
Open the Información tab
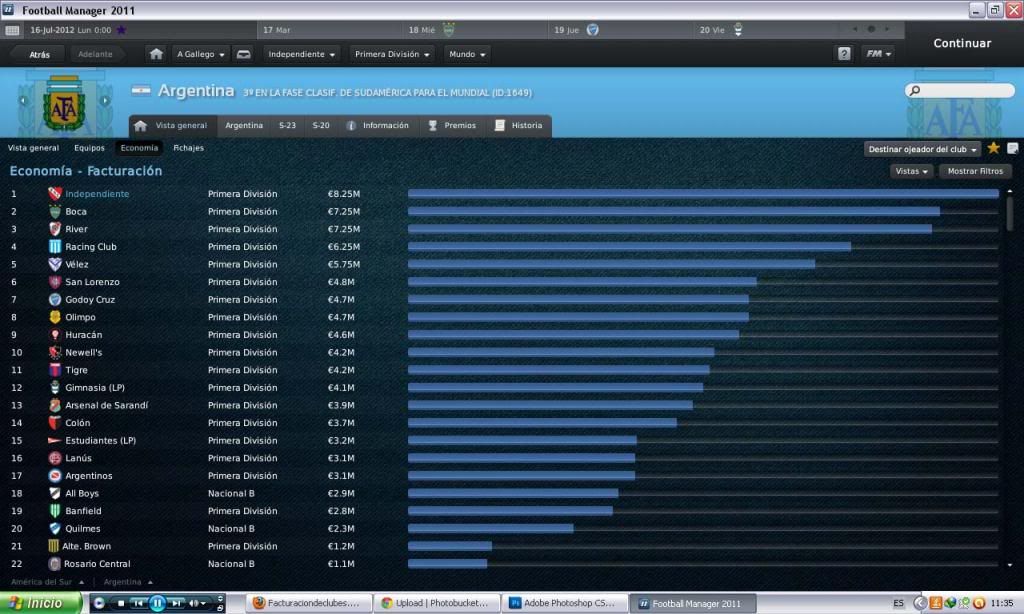pos(377,125)
